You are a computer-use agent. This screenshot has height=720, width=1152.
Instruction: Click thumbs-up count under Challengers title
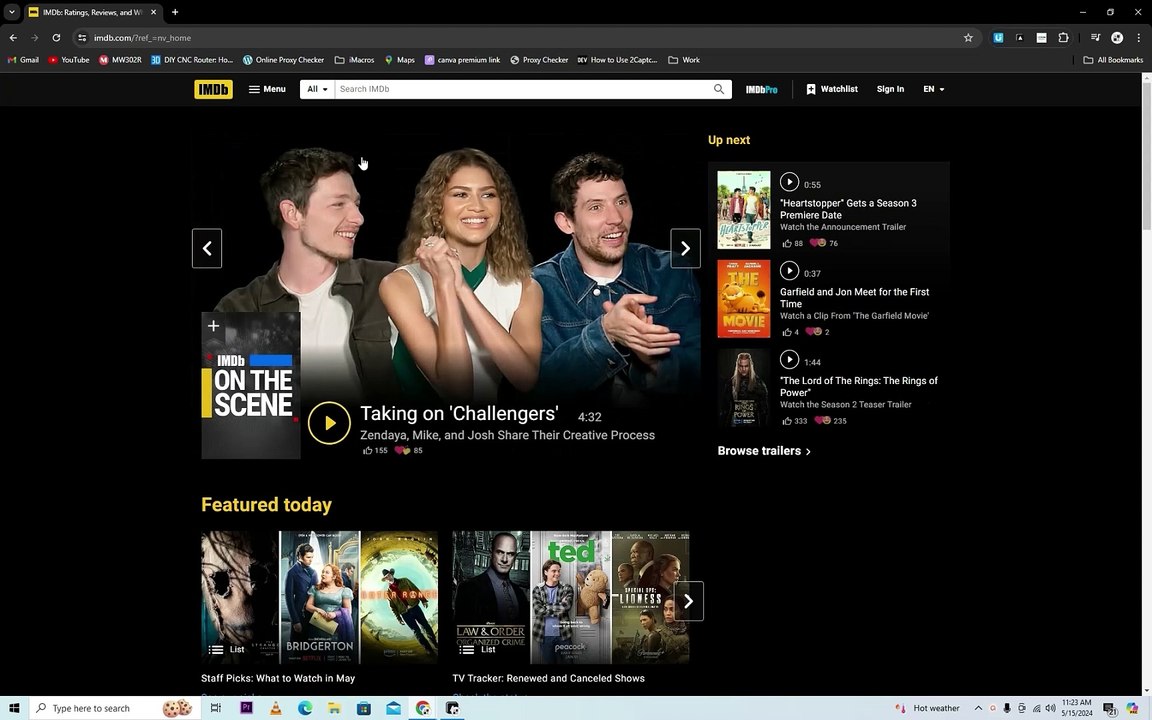click(x=375, y=450)
